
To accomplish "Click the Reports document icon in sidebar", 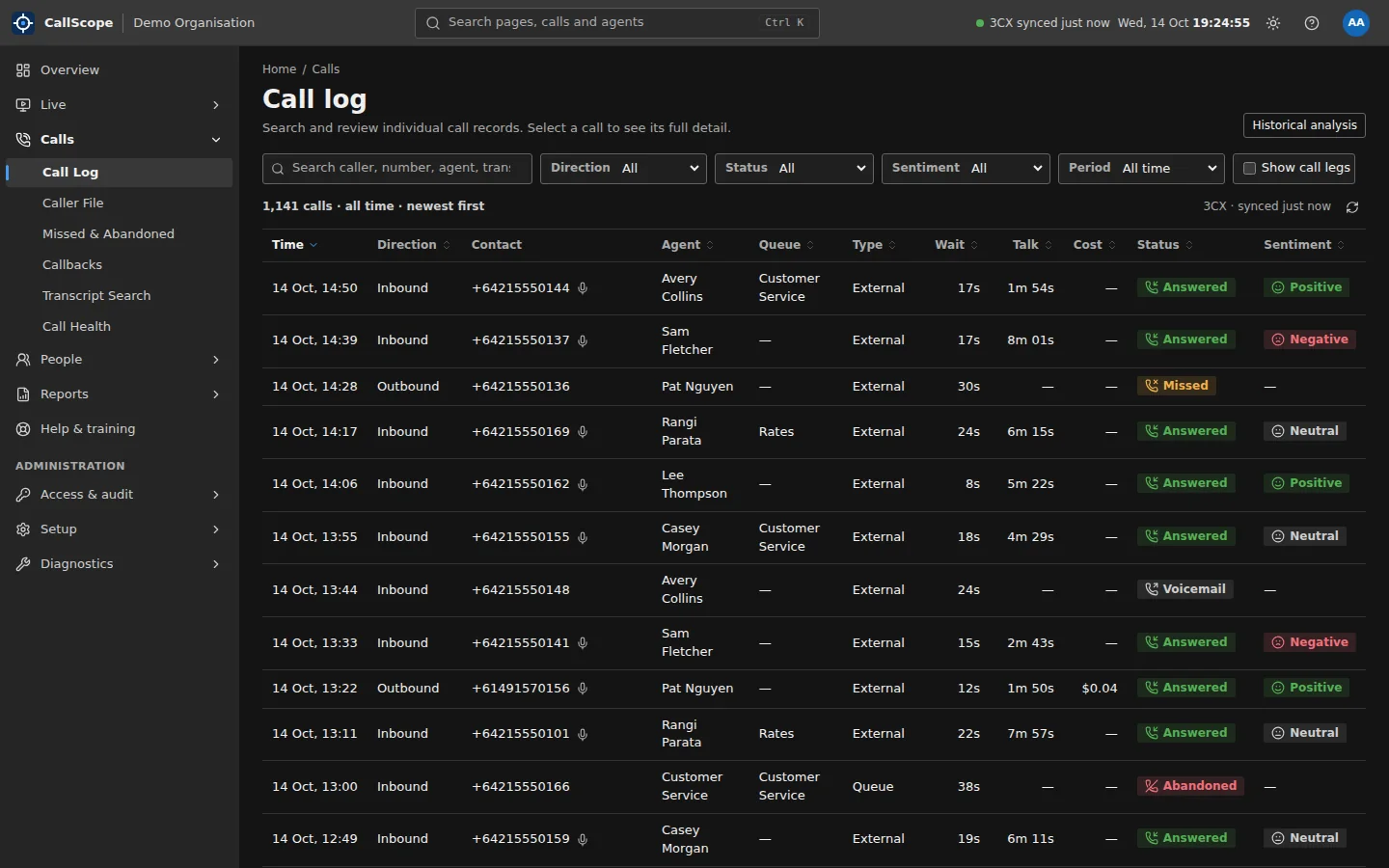I will (23, 394).
